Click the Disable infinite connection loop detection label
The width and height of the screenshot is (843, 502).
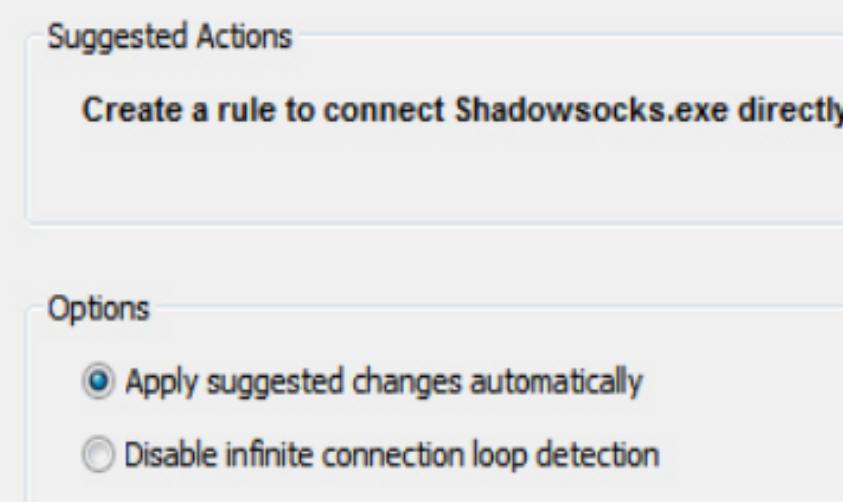pos(391,455)
